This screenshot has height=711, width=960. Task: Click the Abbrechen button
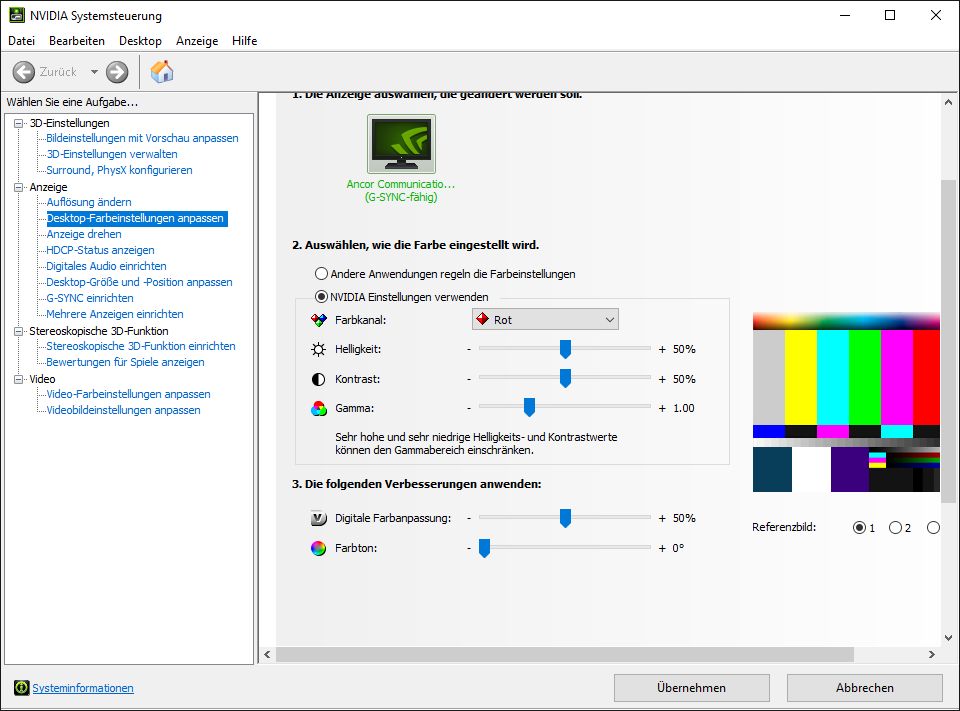coord(864,688)
